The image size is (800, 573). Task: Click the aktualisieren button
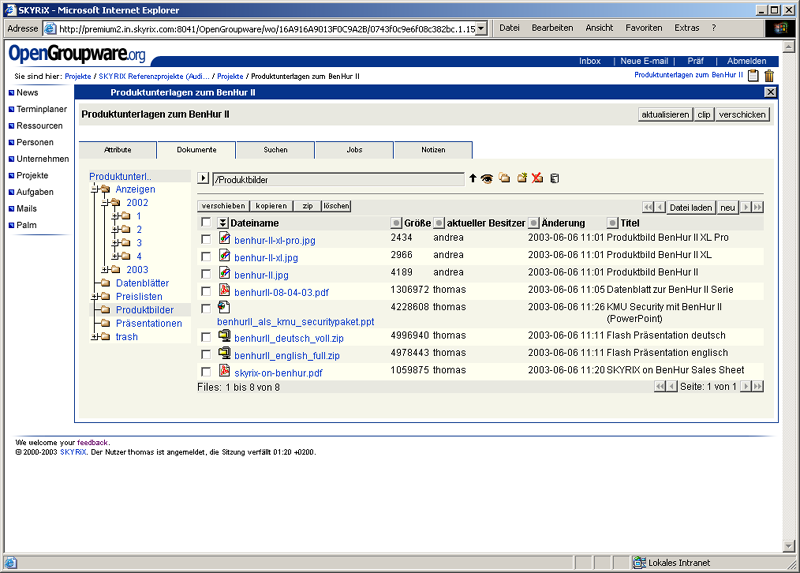[665, 115]
